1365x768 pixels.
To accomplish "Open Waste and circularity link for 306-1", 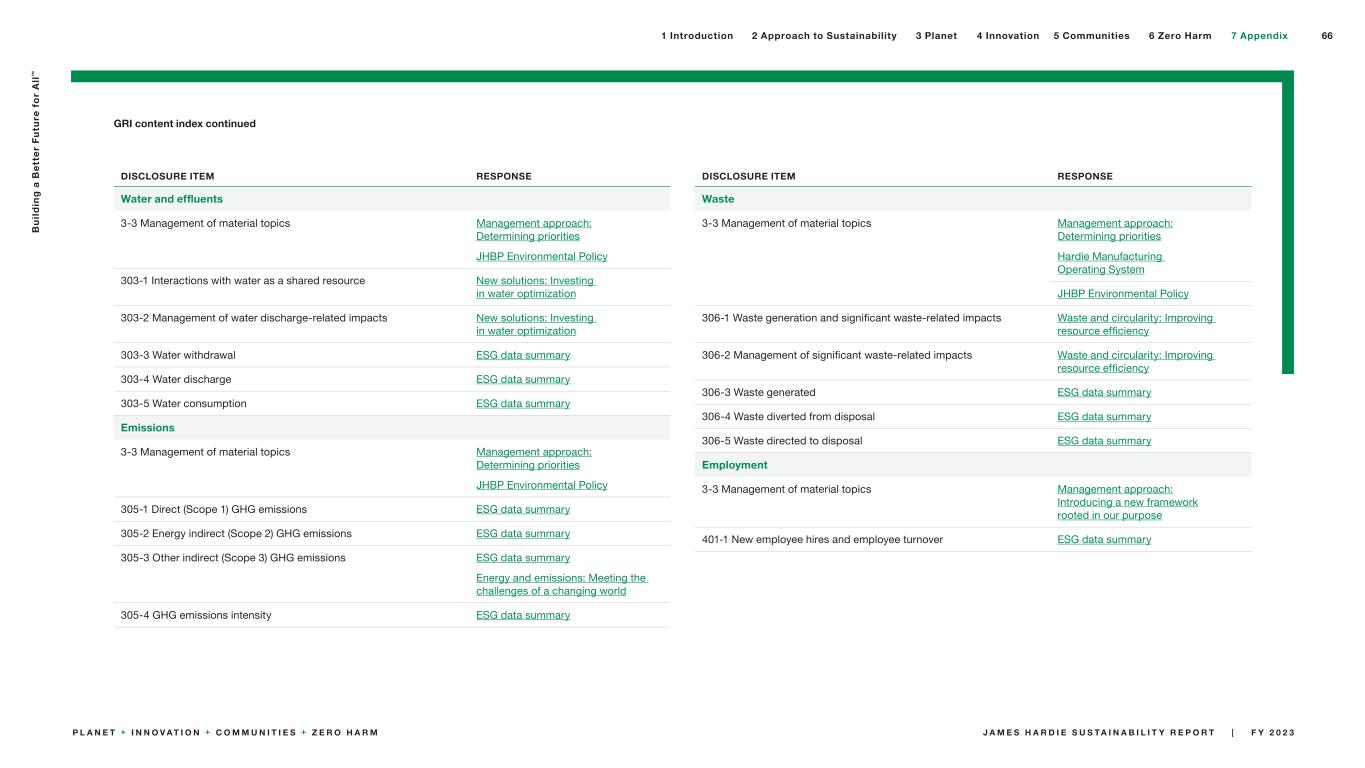I will point(1135,324).
